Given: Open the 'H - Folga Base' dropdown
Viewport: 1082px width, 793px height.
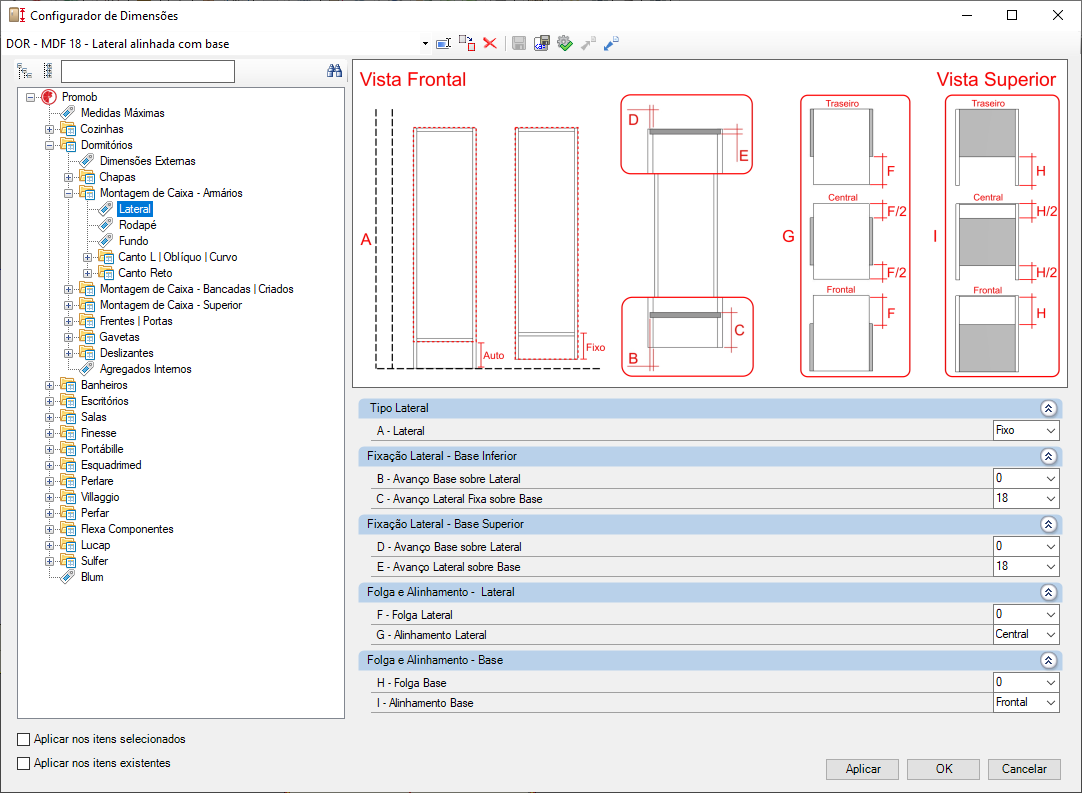Looking at the screenshot, I should 1026,683.
